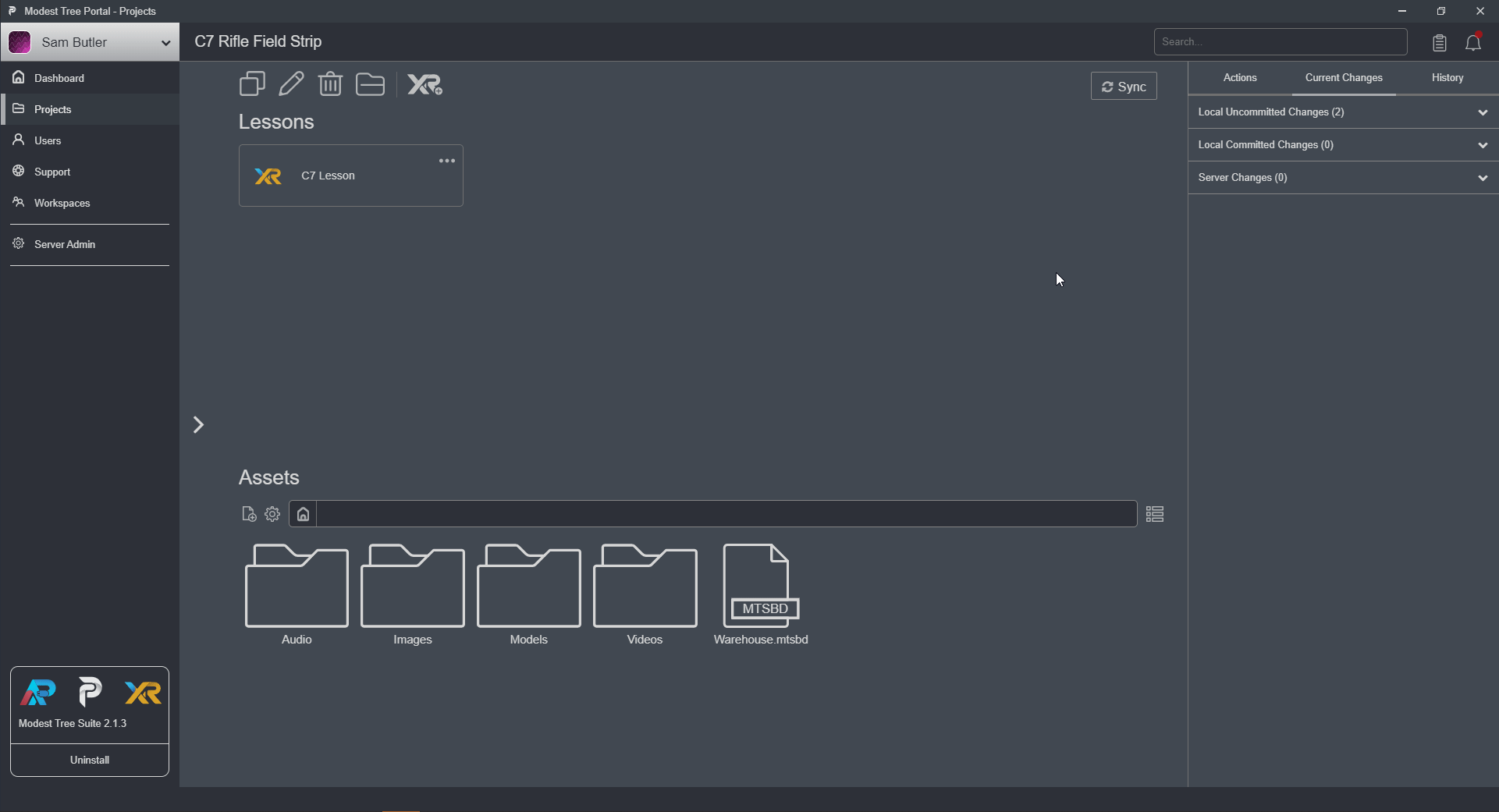
Task: Open the notifications bell
Action: click(1473, 43)
